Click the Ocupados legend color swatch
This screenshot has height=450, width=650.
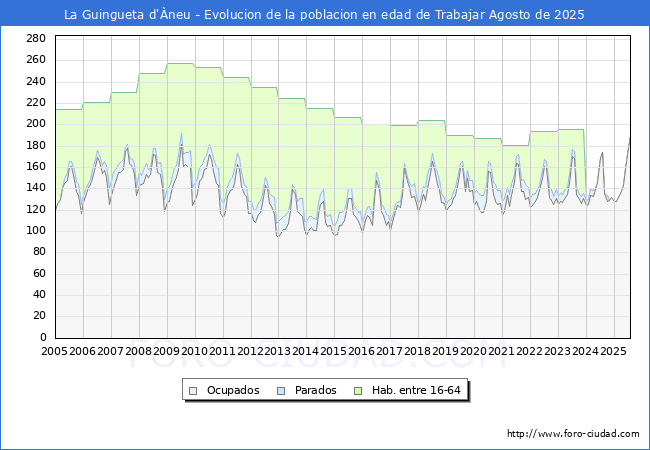193,391
